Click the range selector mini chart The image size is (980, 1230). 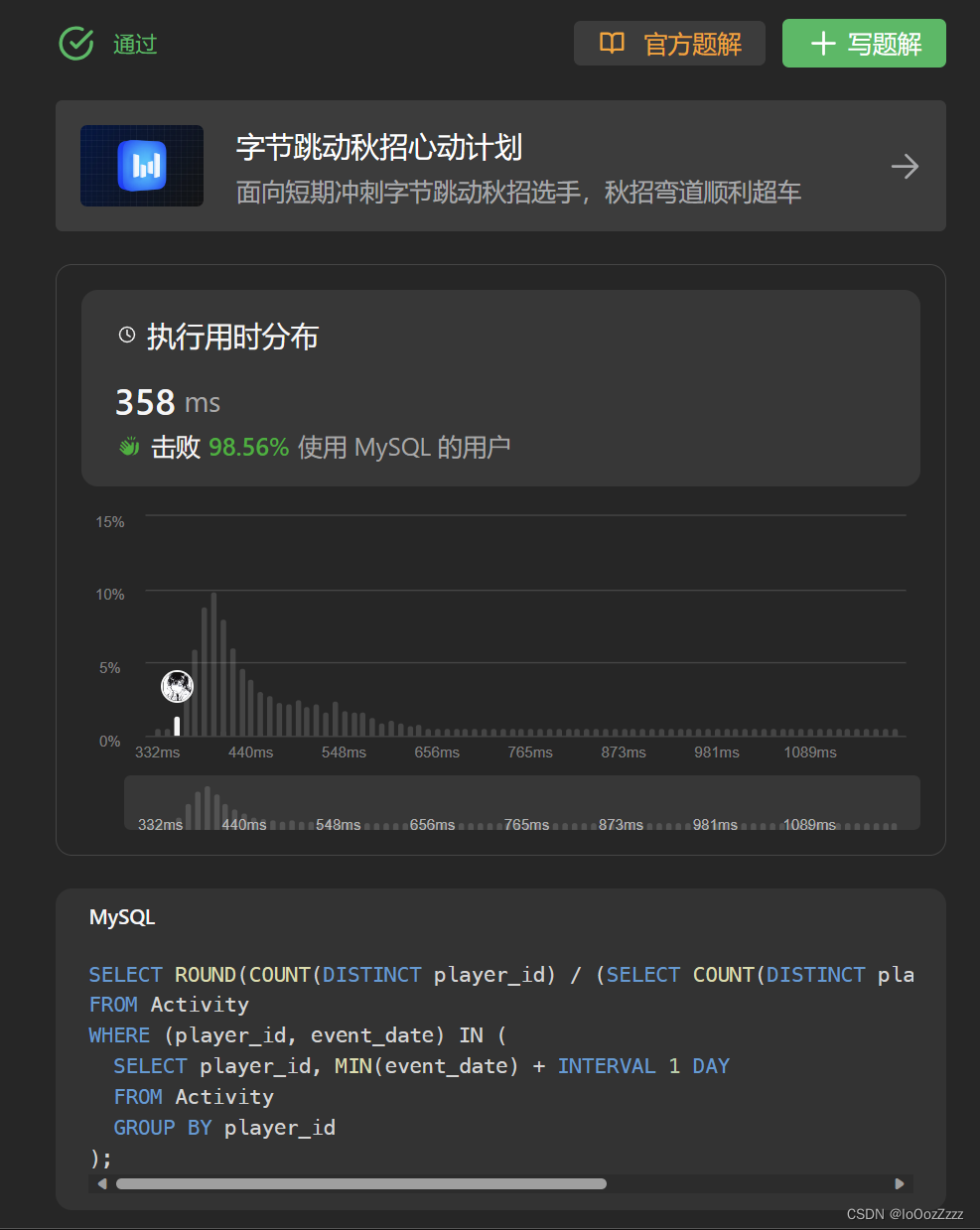click(x=522, y=802)
